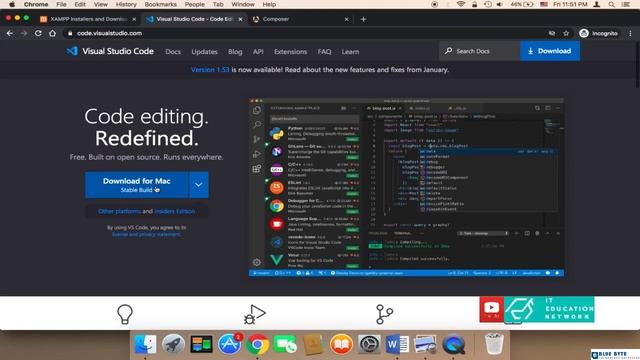Open QuickTime Player from the Dock
640x360 pixels.
click(453, 344)
